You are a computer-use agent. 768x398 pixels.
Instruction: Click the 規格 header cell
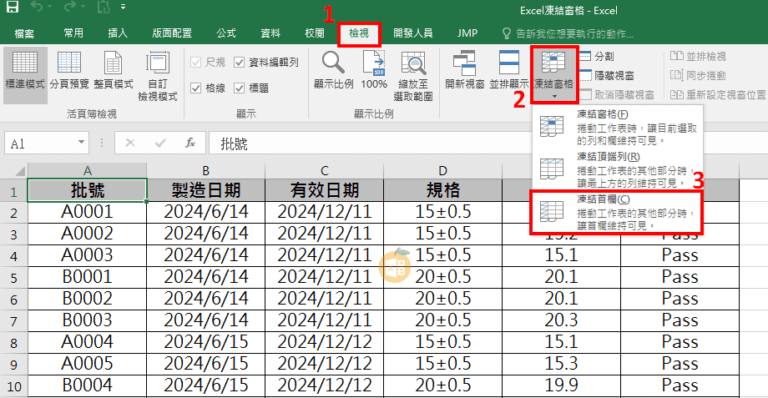(443, 190)
